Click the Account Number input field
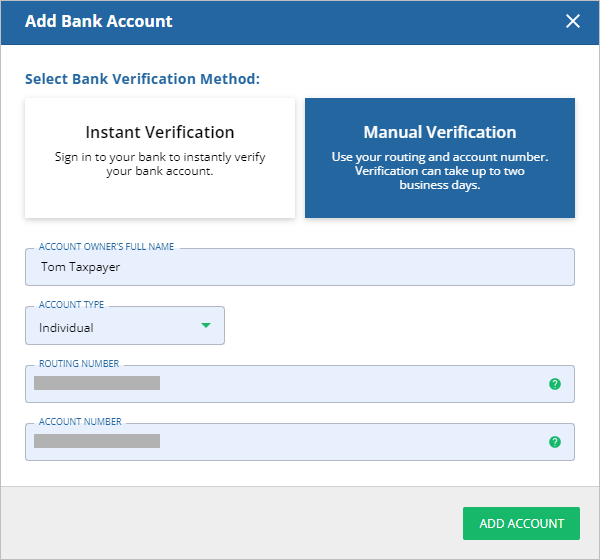 (x=300, y=442)
